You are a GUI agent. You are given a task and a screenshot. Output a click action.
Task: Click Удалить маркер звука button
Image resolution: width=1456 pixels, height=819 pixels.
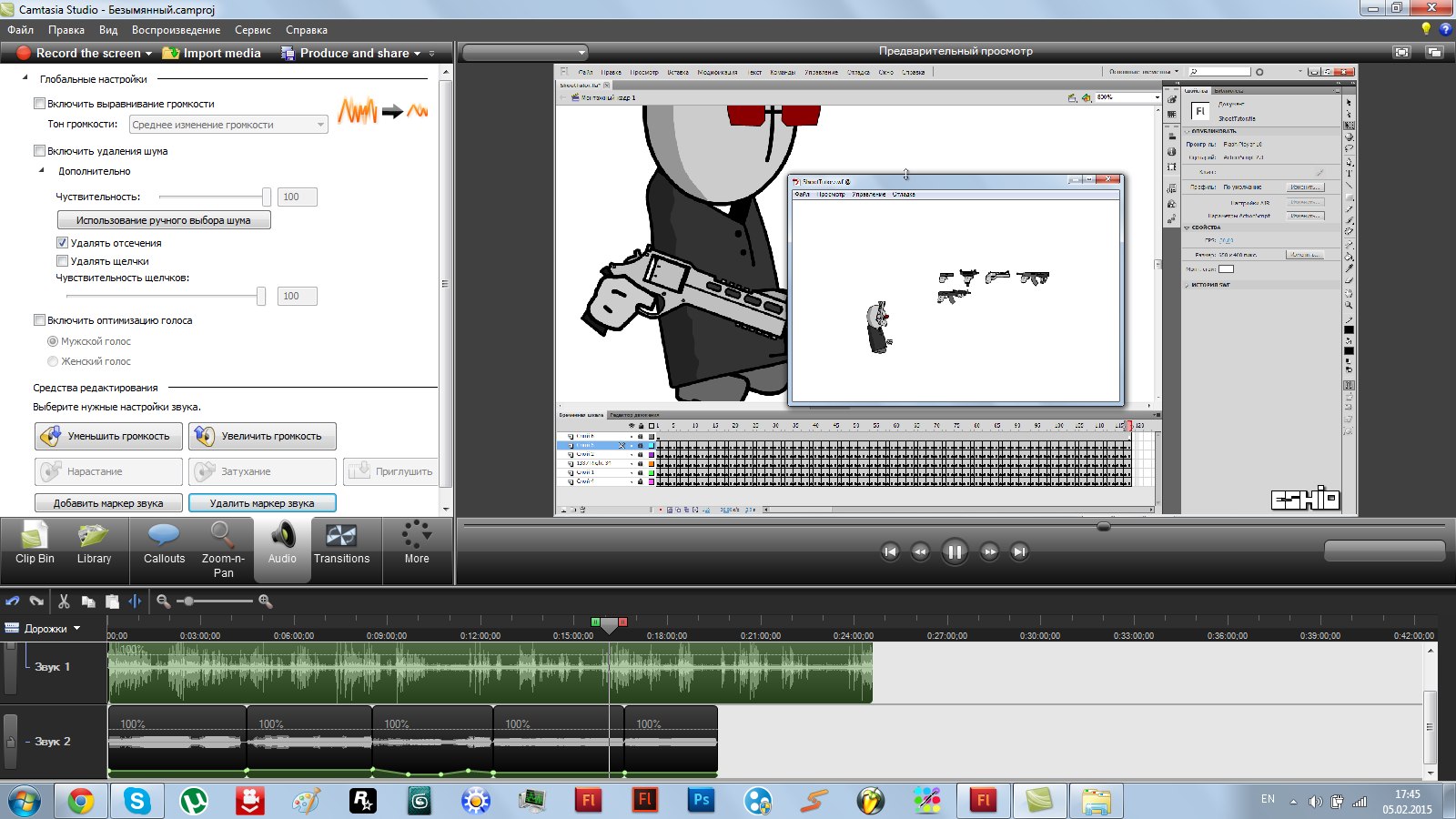point(262,502)
